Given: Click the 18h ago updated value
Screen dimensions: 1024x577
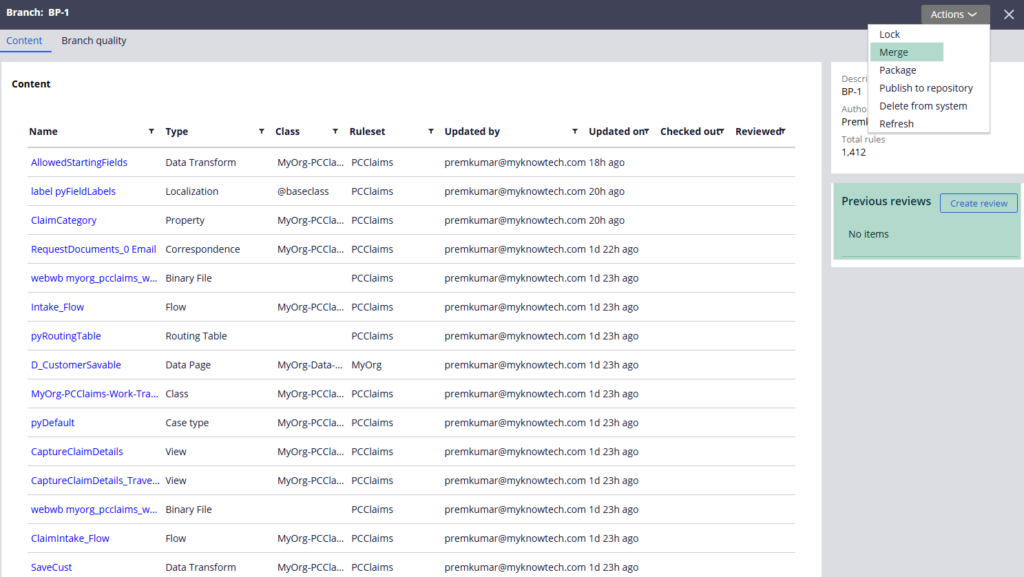Looking at the screenshot, I should pos(607,163).
